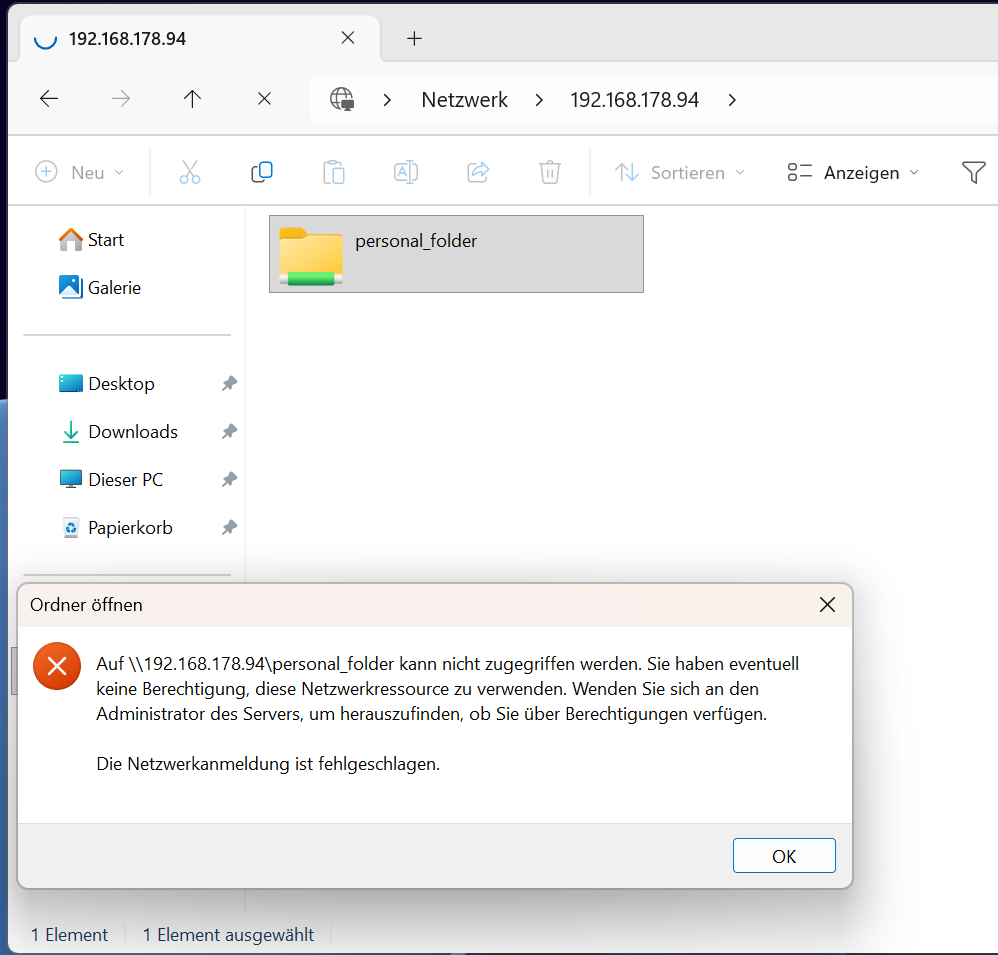Click the network globe icon in the address bar
The height and width of the screenshot is (955, 998).
[342, 99]
